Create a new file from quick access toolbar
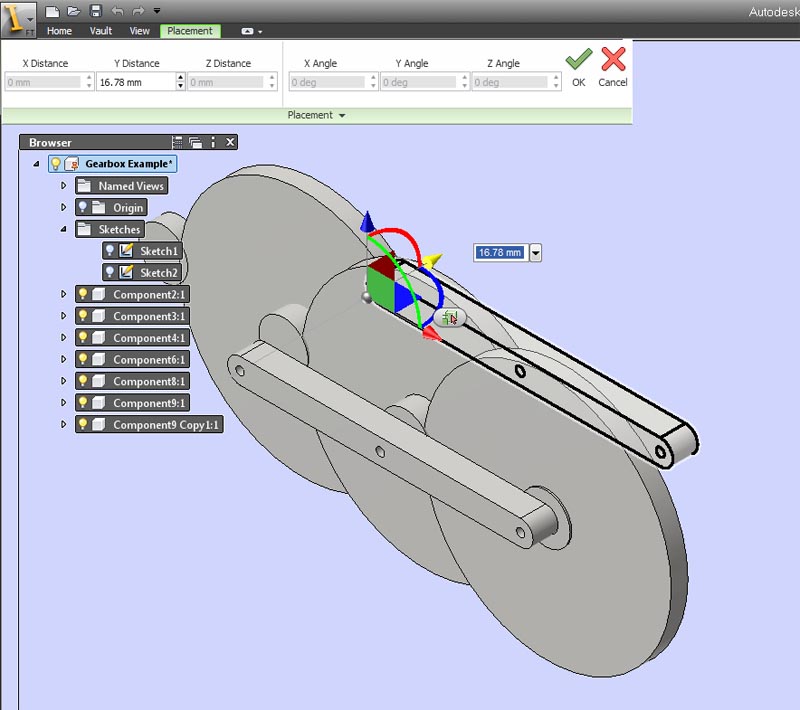The image size is (800, 710). pos(52,11)
